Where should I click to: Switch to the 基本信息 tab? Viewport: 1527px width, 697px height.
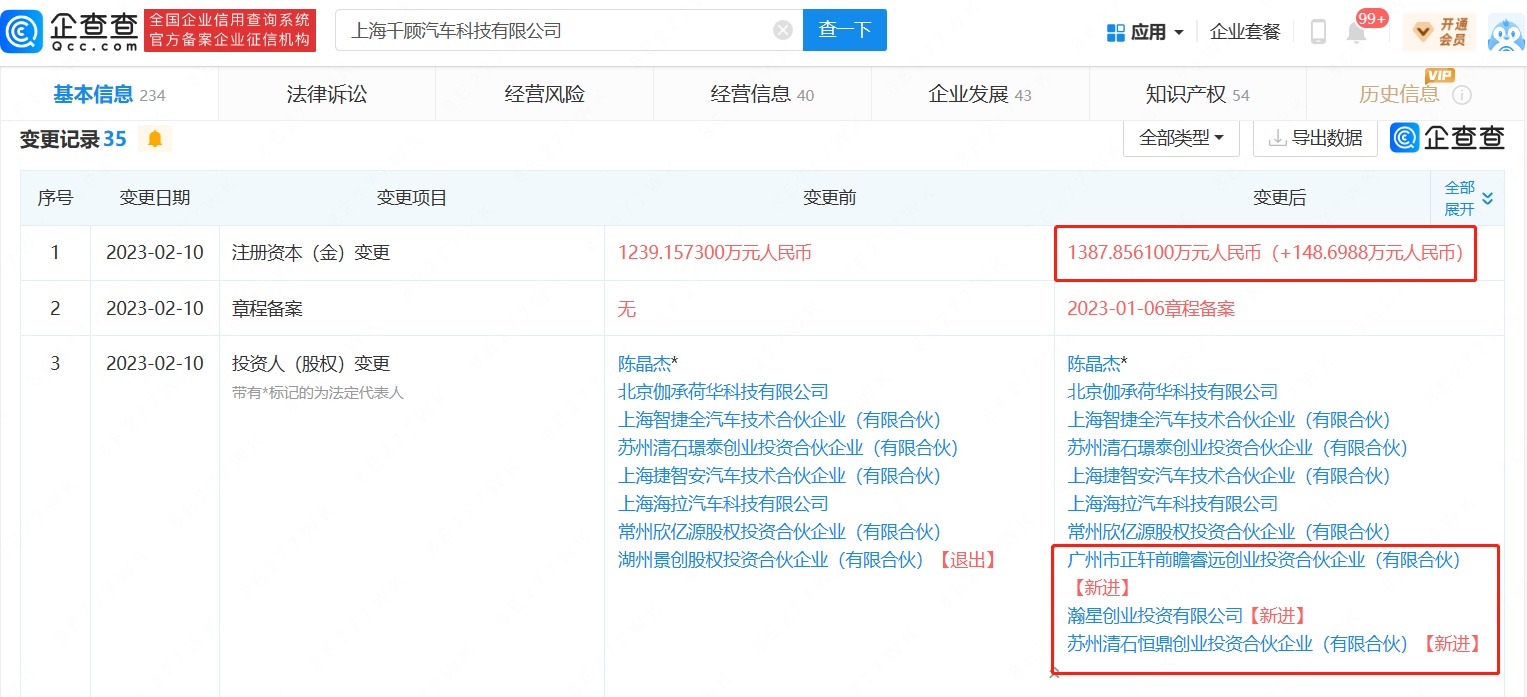coord(109,95)
